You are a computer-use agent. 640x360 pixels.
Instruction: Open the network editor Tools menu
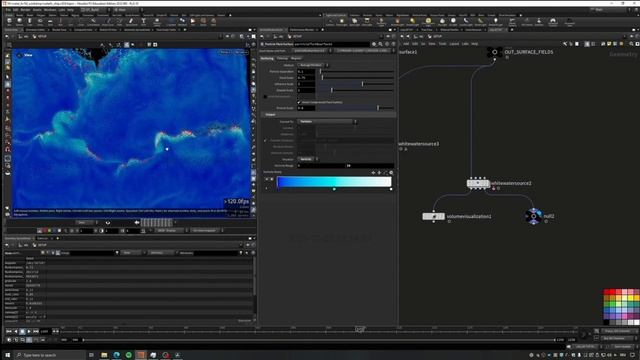tap(442, 44)
